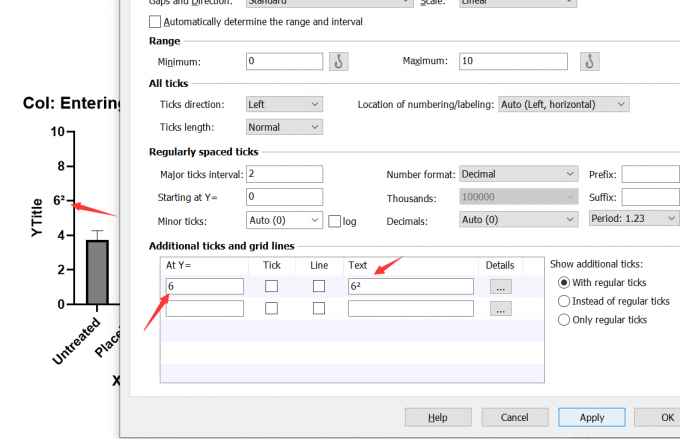Click the Prefix input field

point(651,174)
